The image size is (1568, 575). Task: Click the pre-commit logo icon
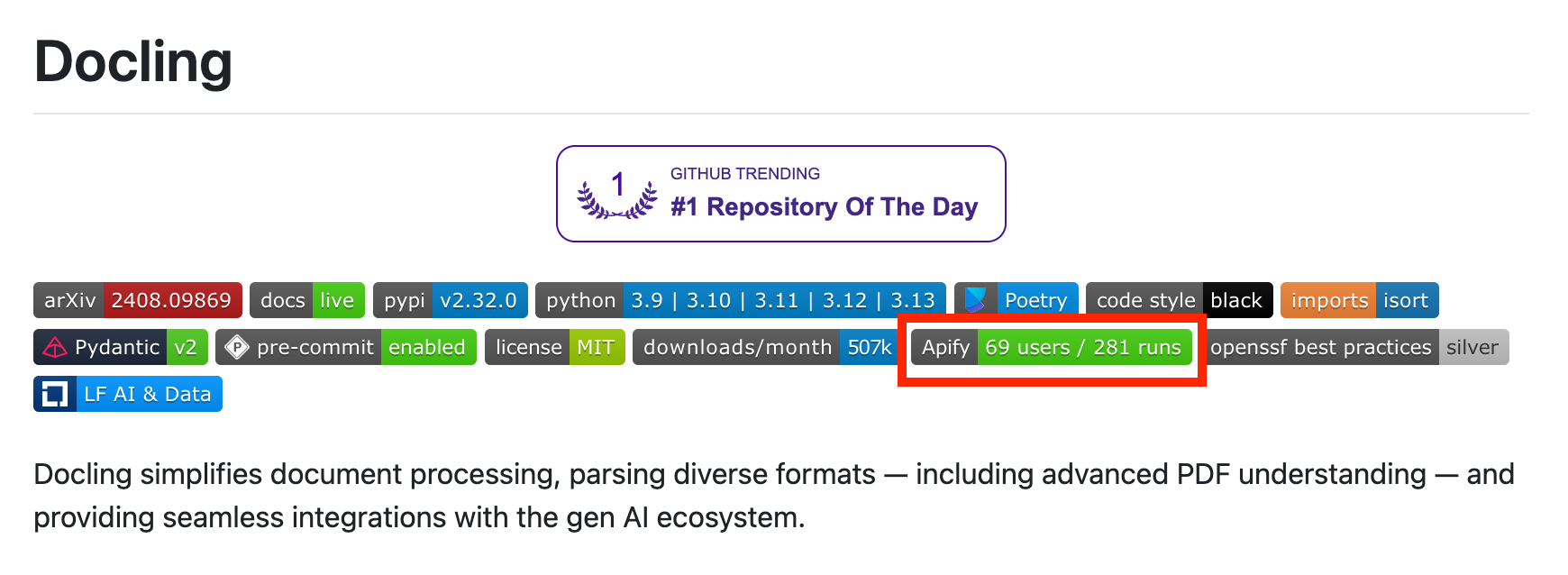tap(237, 348)
